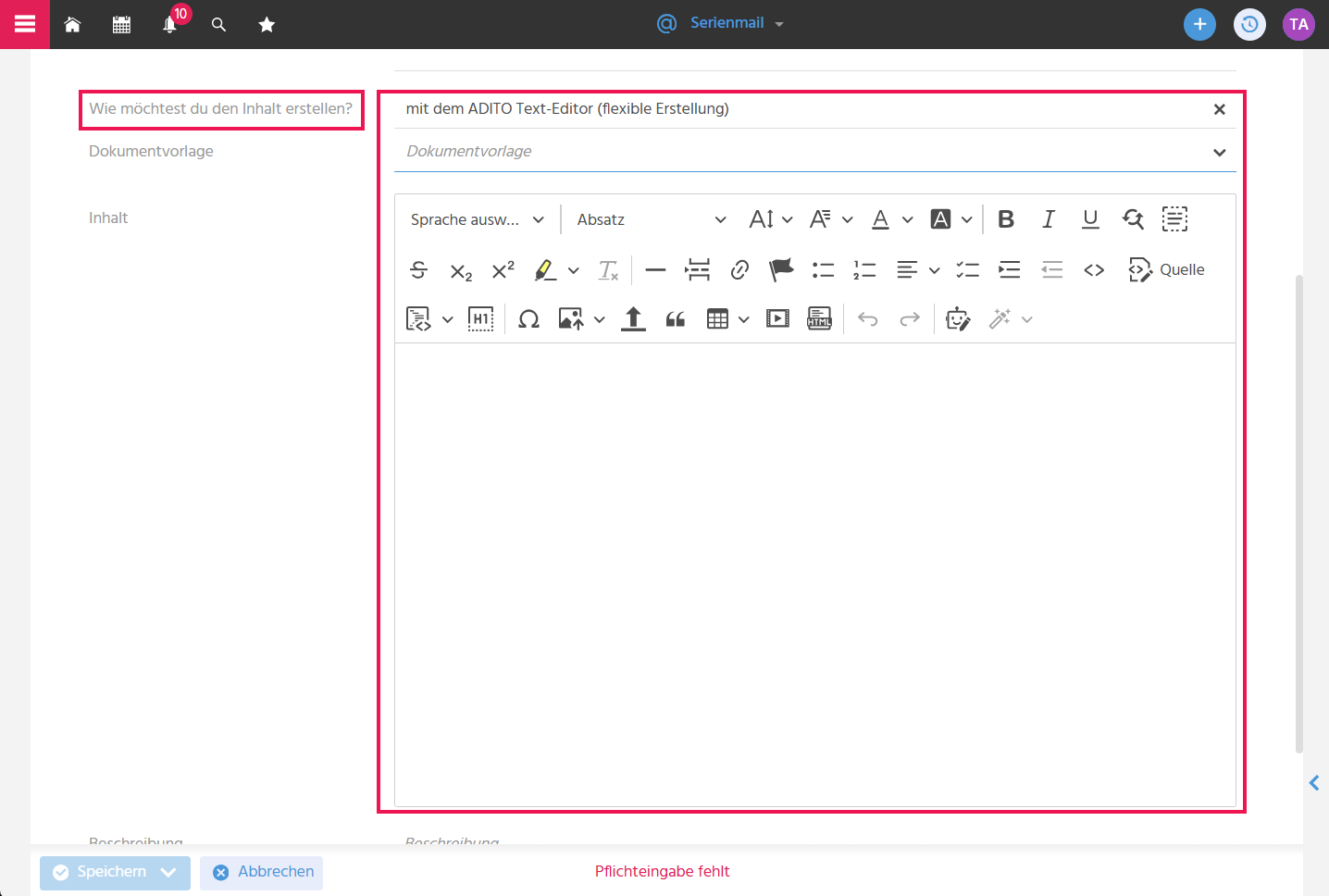
Task: Click the Speichern button
Action: coord(115,873)
